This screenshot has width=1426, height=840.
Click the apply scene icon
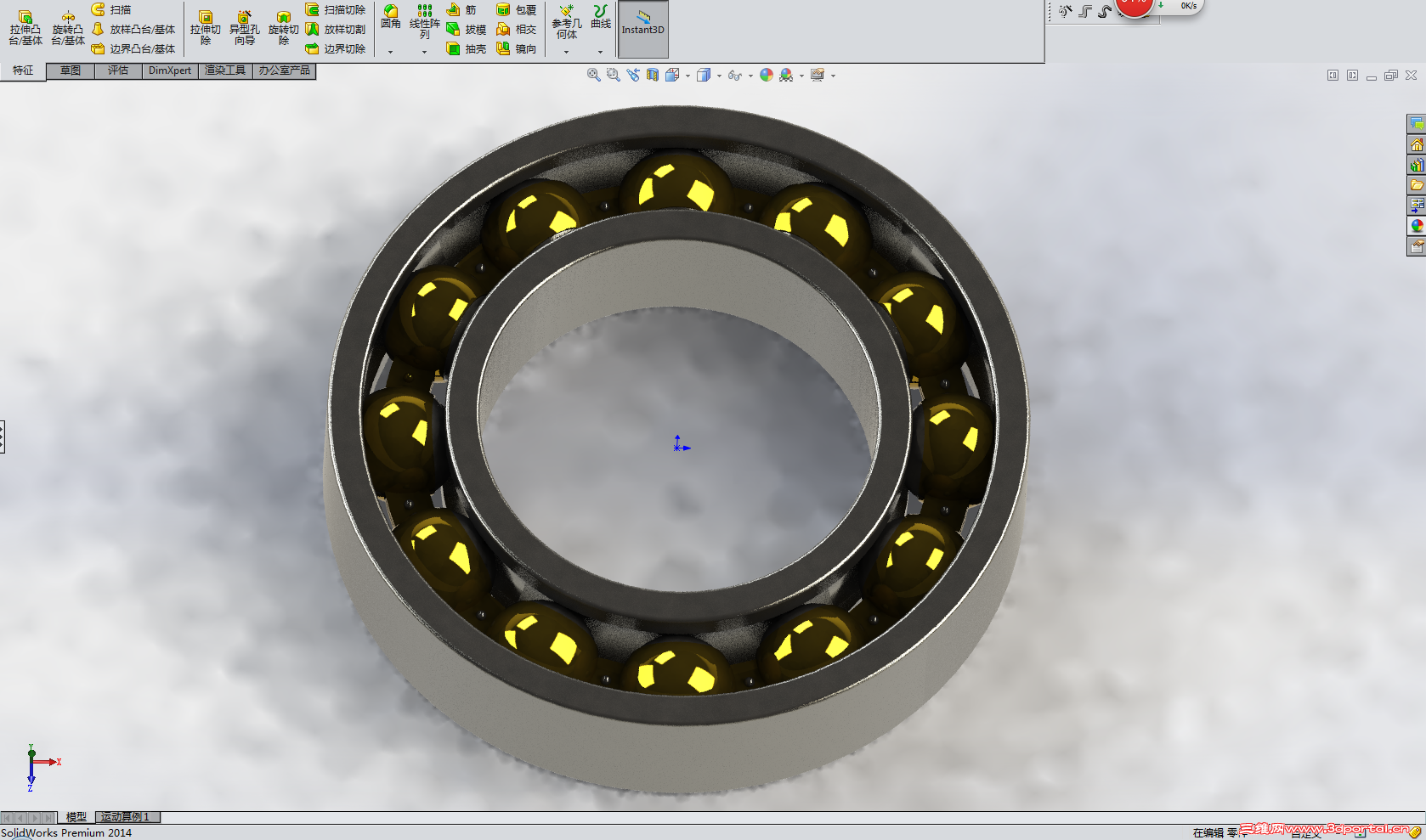(x=786, y=75)
